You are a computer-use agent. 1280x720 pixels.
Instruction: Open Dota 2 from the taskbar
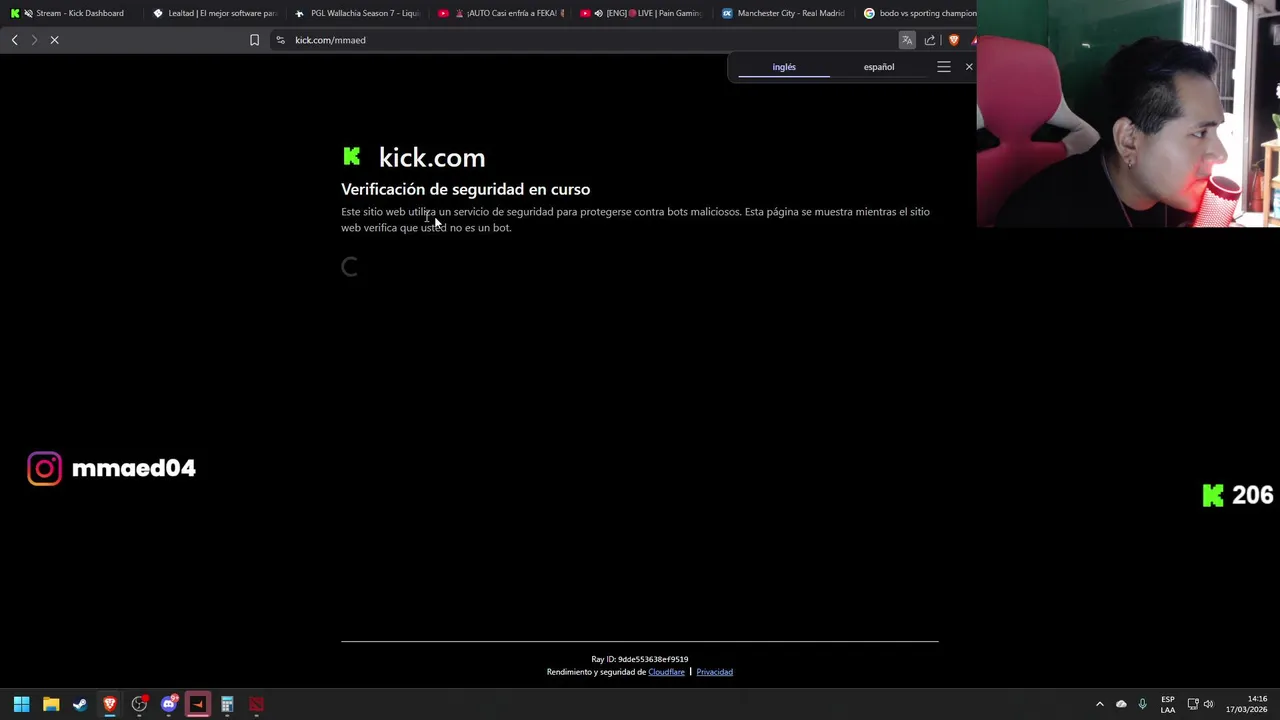tap(257, 704)
